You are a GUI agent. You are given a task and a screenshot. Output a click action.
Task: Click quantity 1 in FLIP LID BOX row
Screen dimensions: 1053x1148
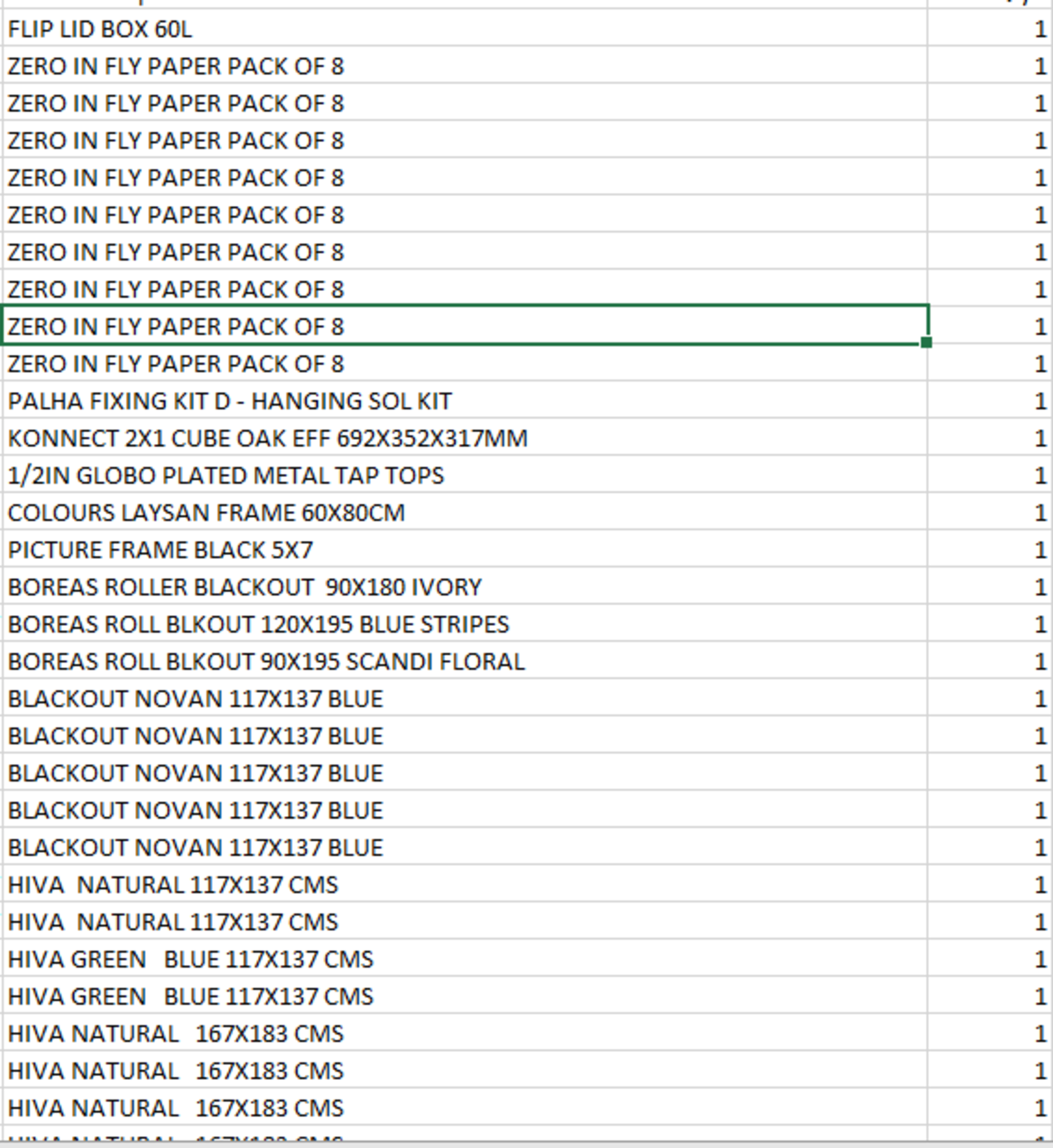tap(990, 29)
